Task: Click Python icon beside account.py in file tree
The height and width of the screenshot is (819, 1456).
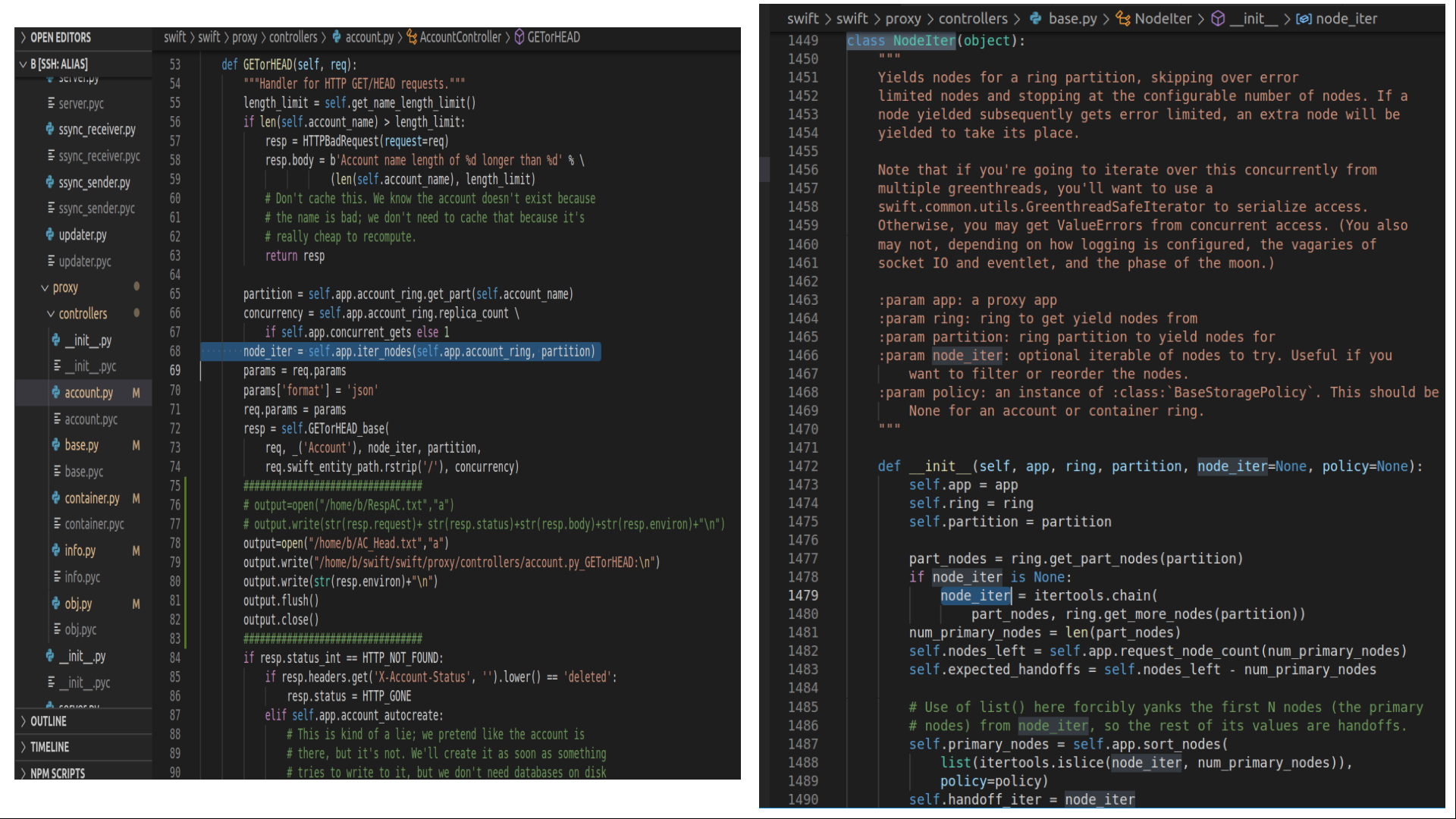Action: (55, 393)
